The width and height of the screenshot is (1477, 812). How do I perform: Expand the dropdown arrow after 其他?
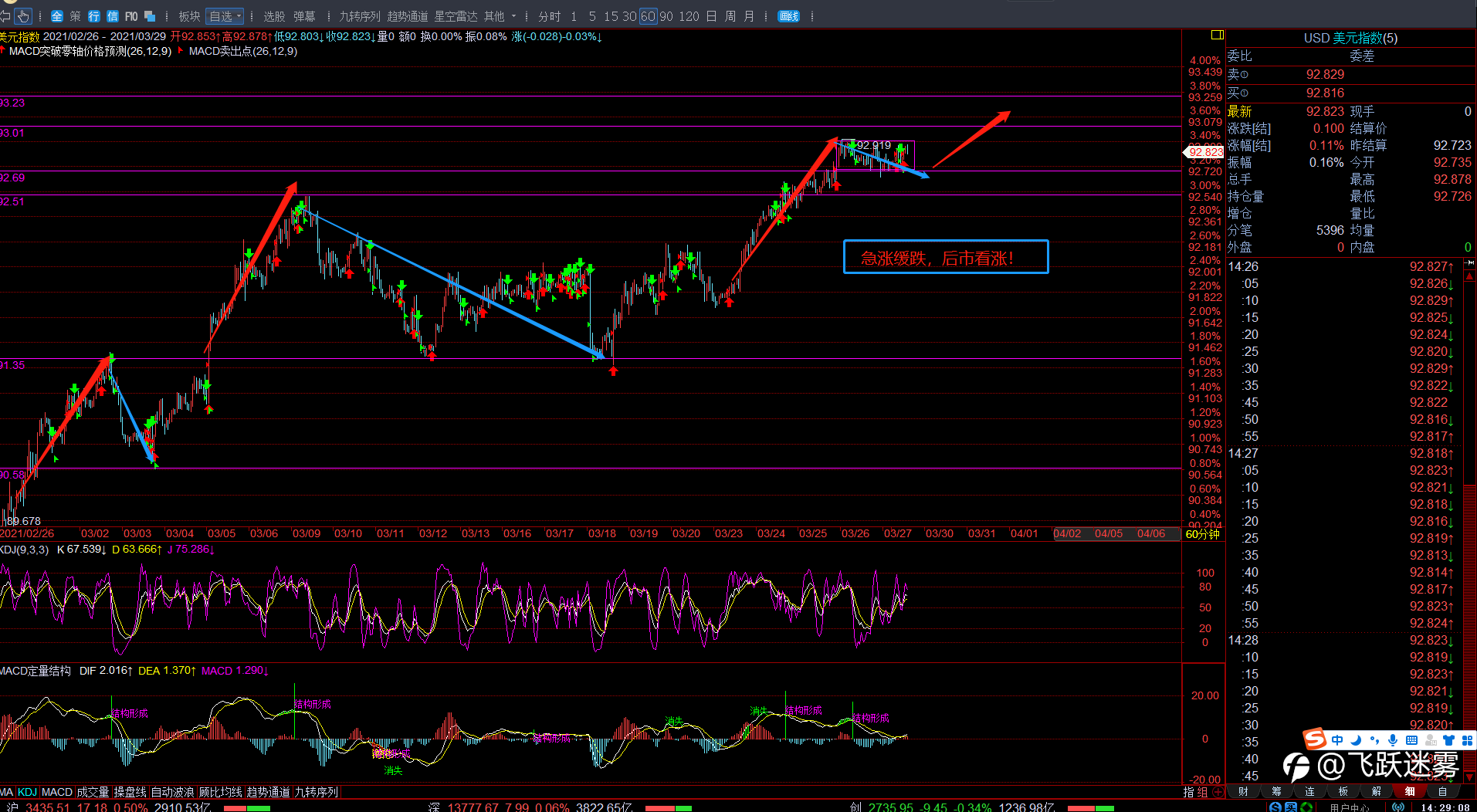click(x=513, y=15)
